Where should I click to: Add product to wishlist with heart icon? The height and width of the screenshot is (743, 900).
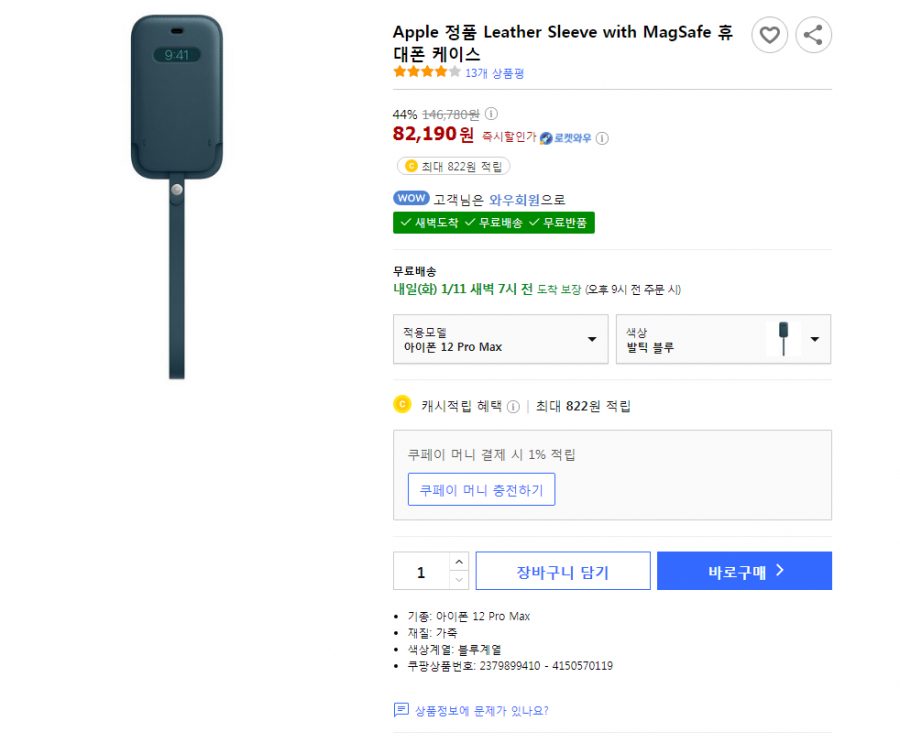point(769,35)
